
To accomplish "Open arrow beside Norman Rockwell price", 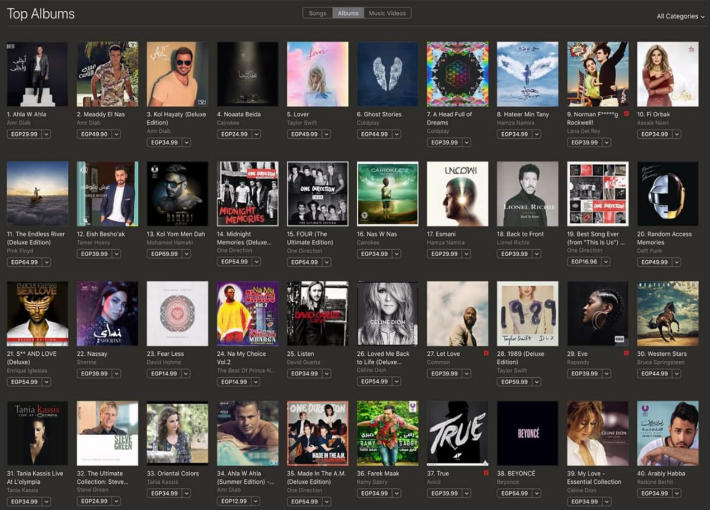I will [x=607, y=142].
